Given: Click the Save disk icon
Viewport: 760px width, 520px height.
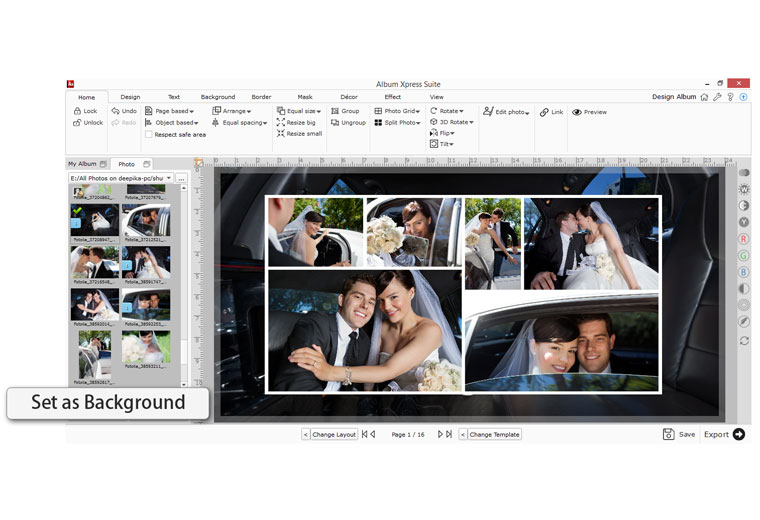Looking at the screenshot, I should pos(668,434).
